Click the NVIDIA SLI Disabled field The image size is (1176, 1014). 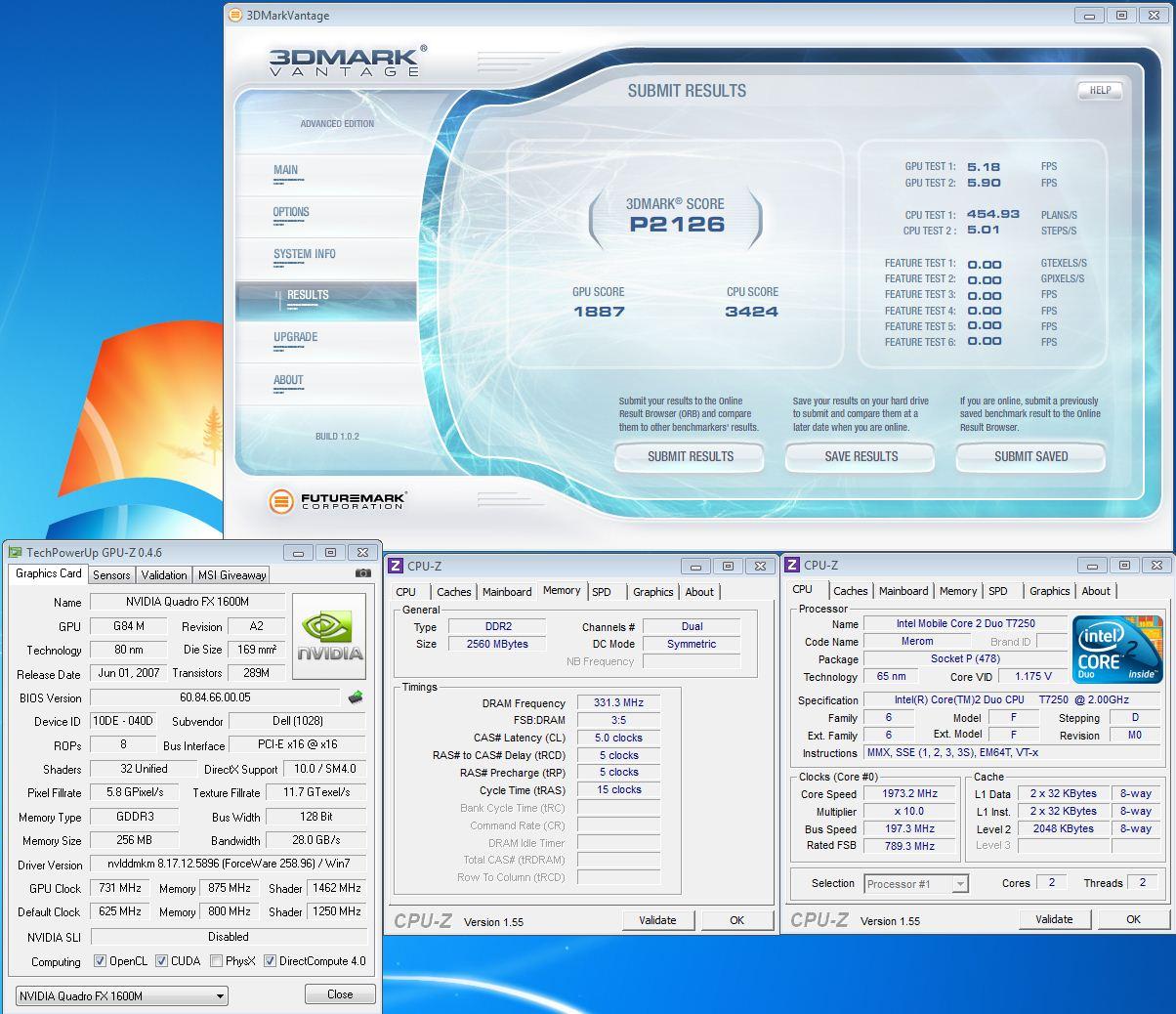[x=228, y=937]
